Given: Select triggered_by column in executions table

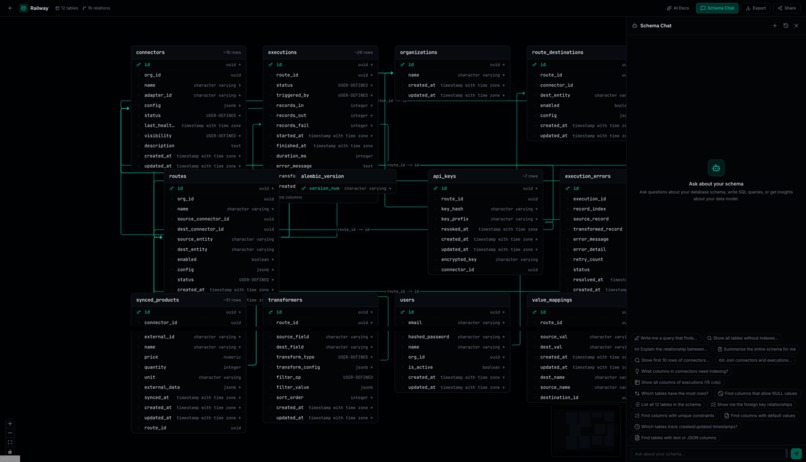Looking at the screenshot, I should pyautogui.click(x=320, y=95).
